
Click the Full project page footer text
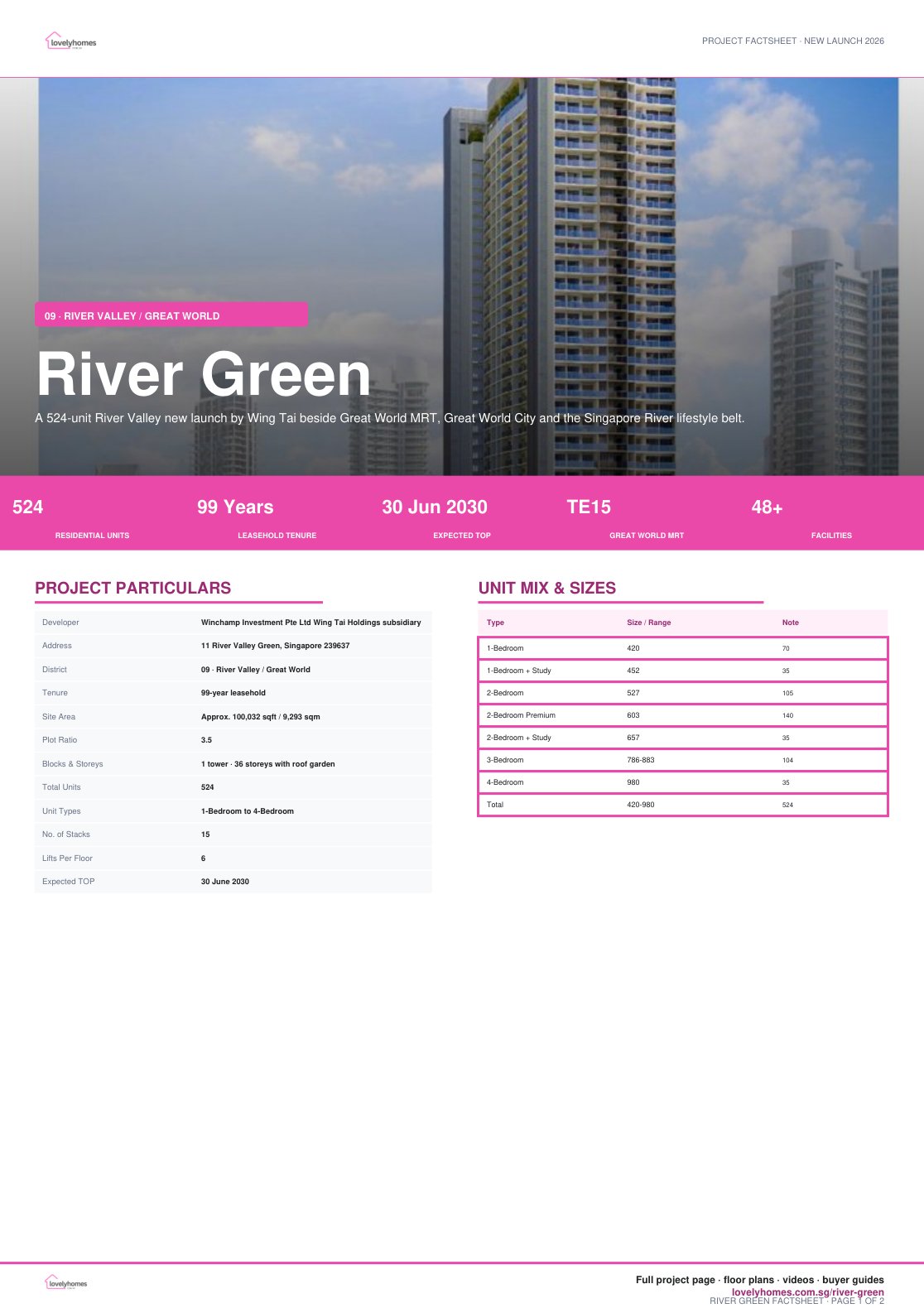759,1280
